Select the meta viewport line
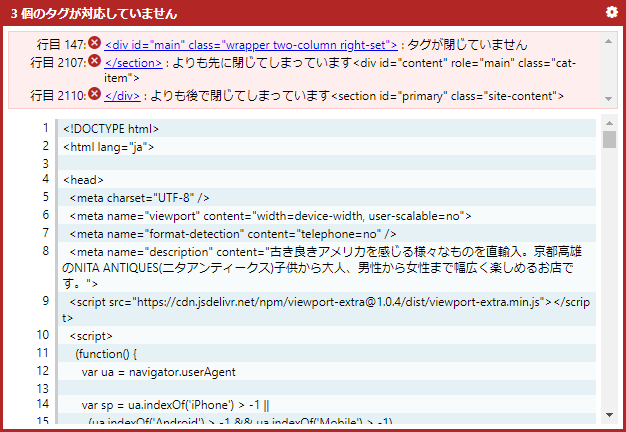626x432 pixels. (327, 216)
